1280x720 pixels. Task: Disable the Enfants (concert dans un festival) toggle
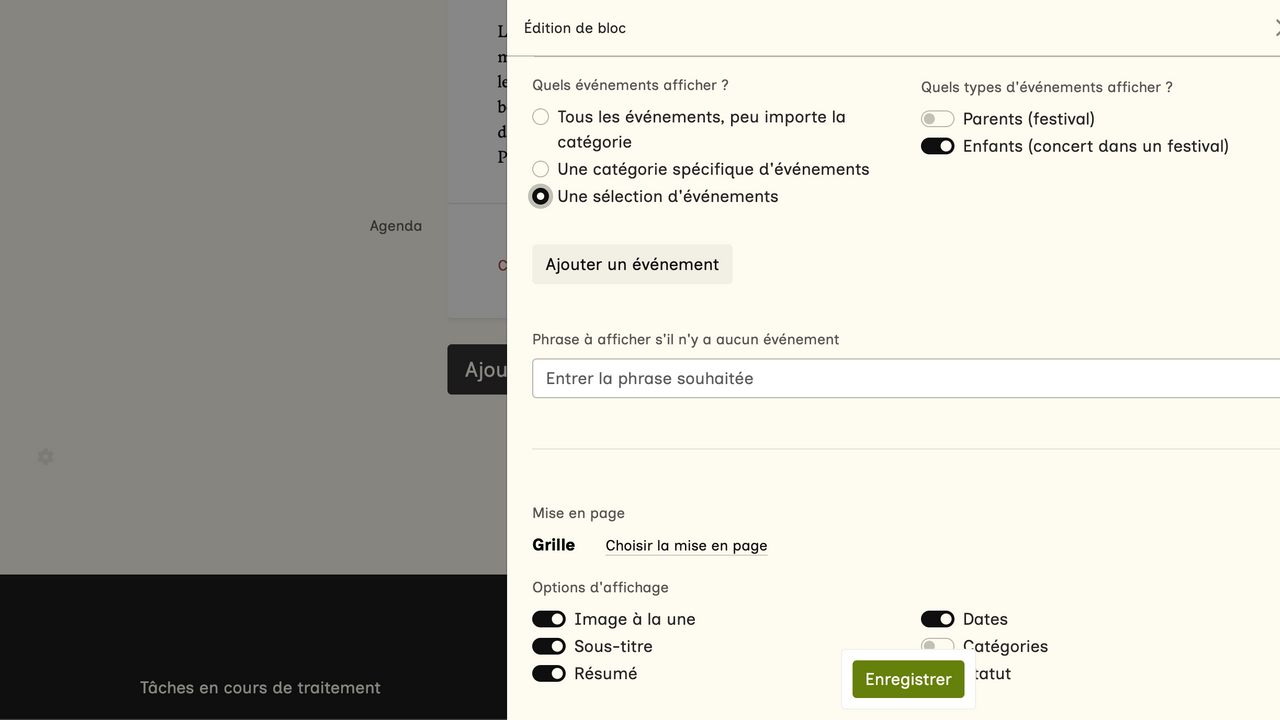pos(937,146)
